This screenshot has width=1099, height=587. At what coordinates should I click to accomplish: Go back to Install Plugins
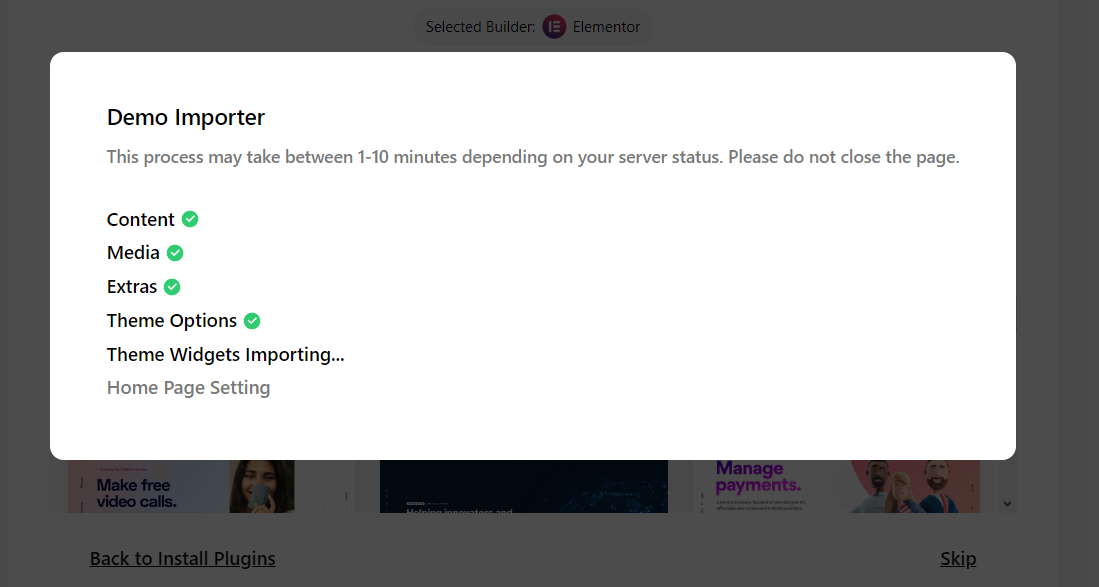coord(182,558)
